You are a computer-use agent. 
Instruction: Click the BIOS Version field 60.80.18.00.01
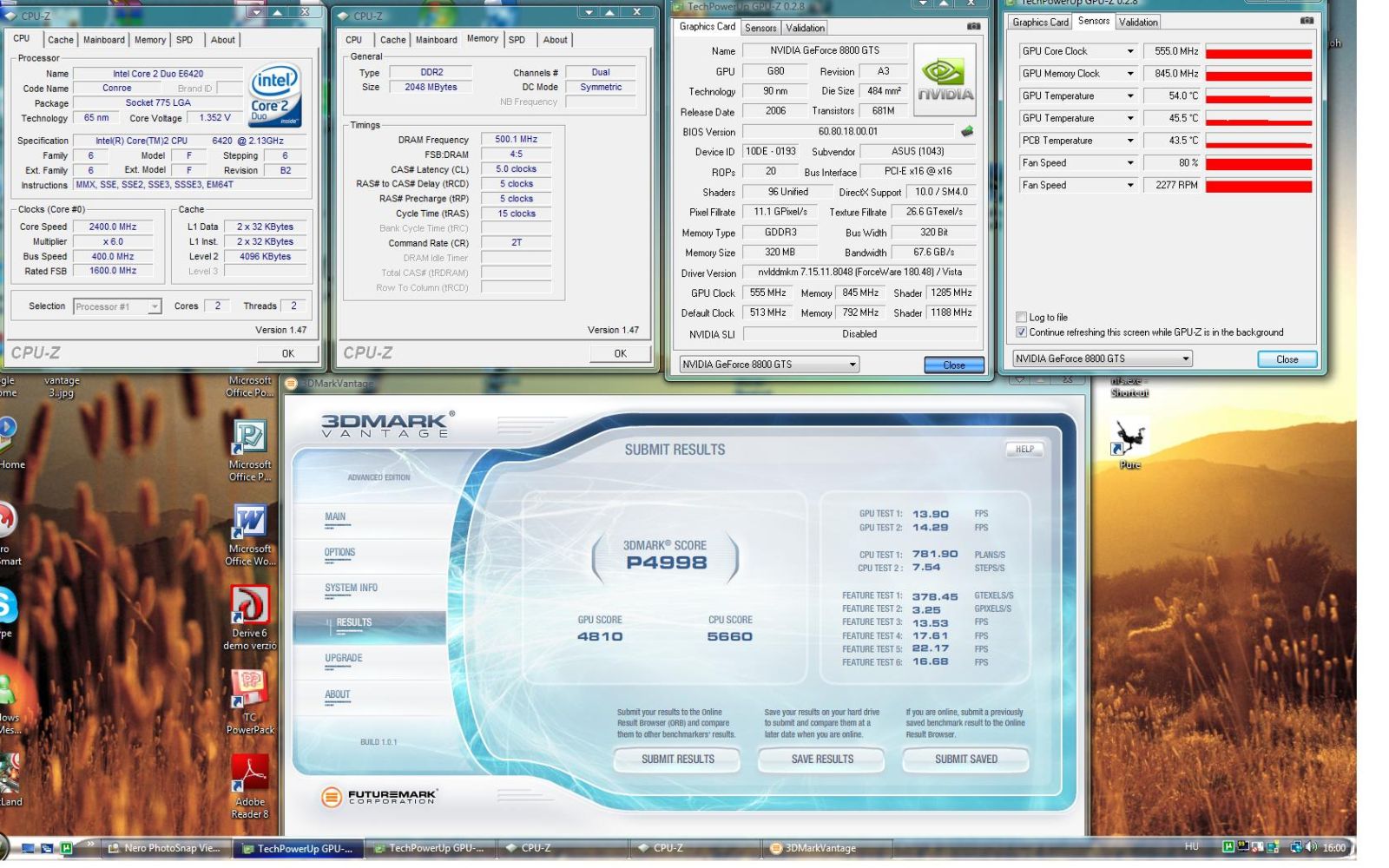(847, 132)
